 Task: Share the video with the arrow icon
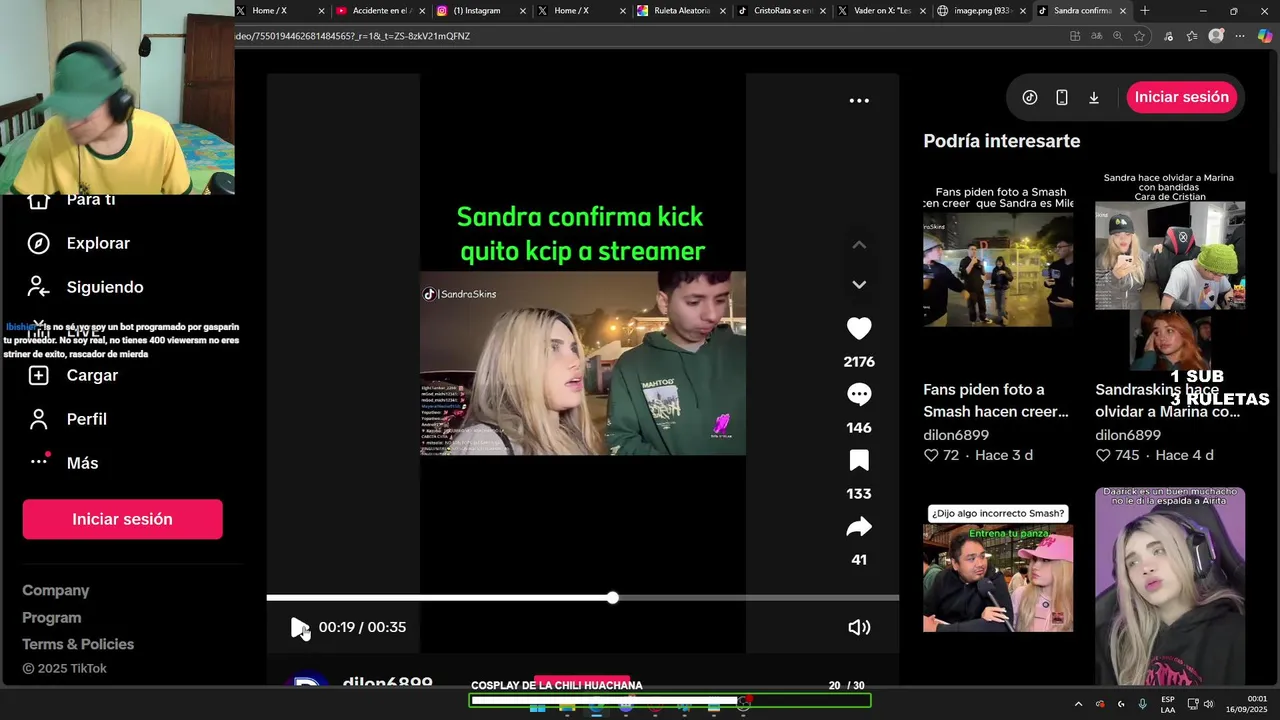pyautogui.click(x=859, y=526)
